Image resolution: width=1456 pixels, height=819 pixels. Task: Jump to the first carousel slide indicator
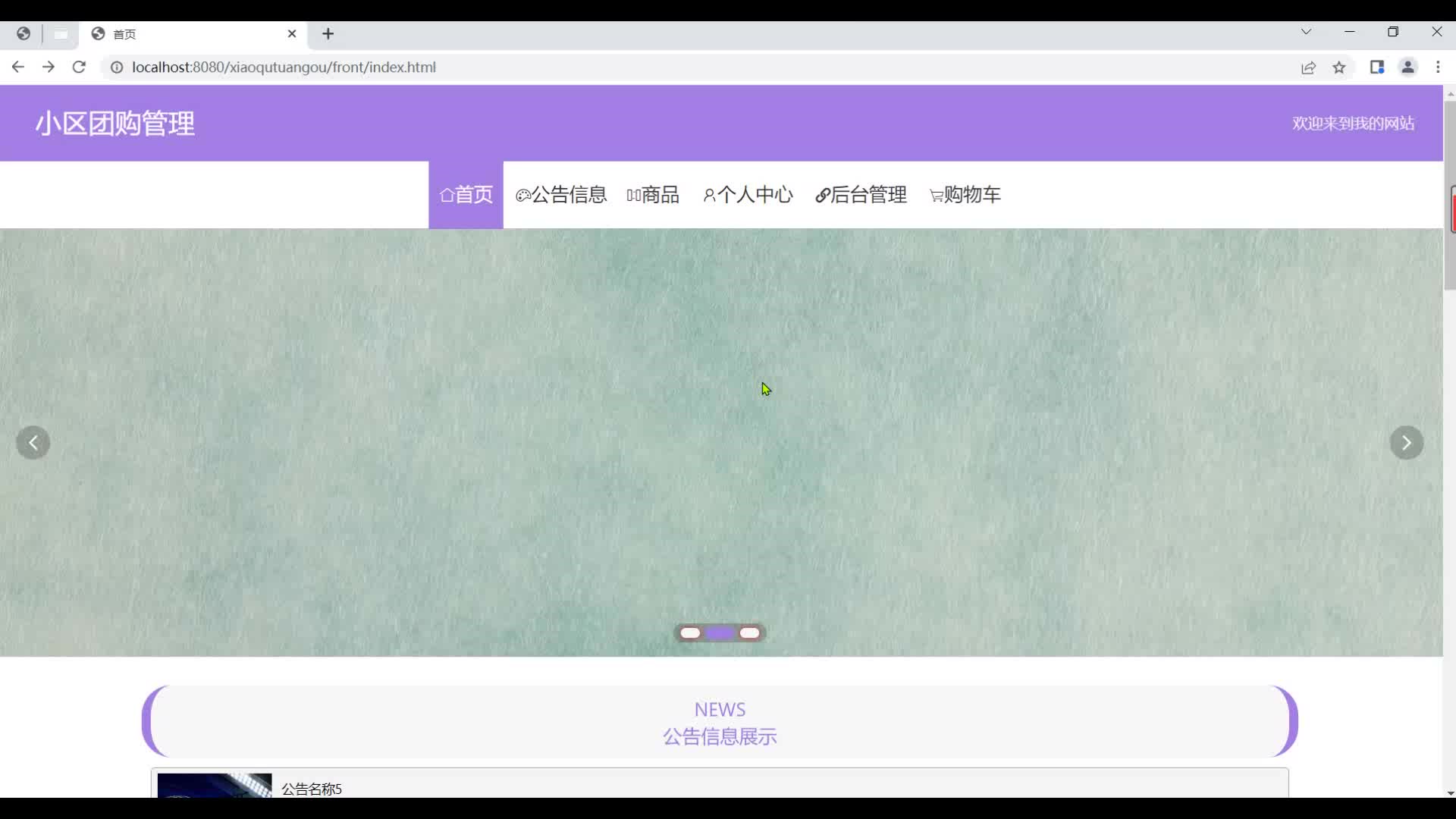click(690, 633)
